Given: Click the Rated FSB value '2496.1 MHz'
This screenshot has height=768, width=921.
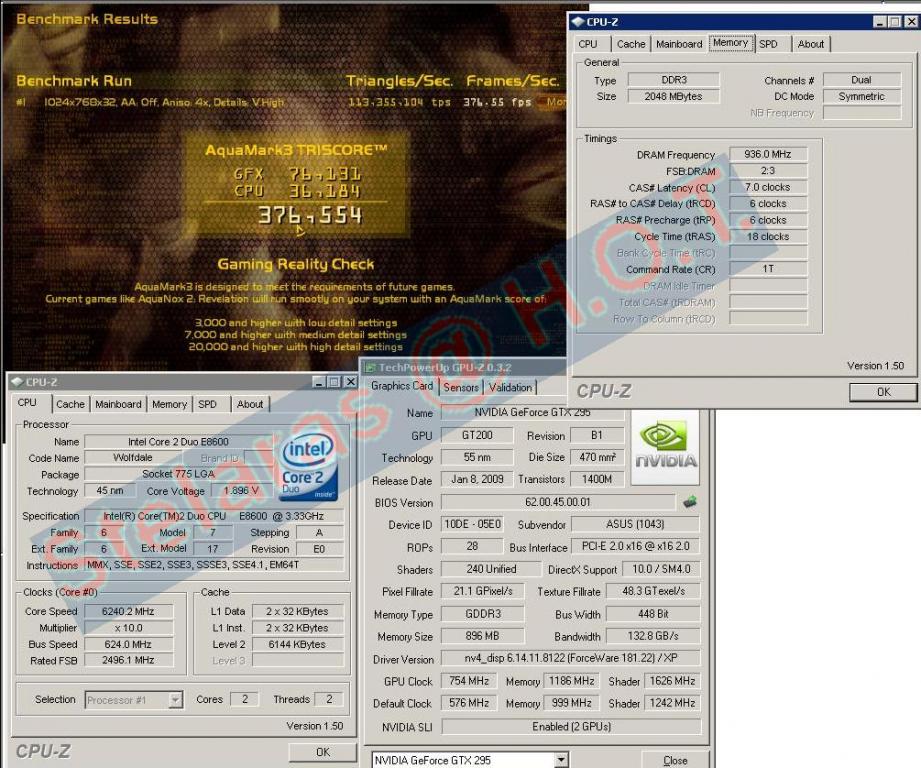Looking at the screenshot, I should pos(129,660).
